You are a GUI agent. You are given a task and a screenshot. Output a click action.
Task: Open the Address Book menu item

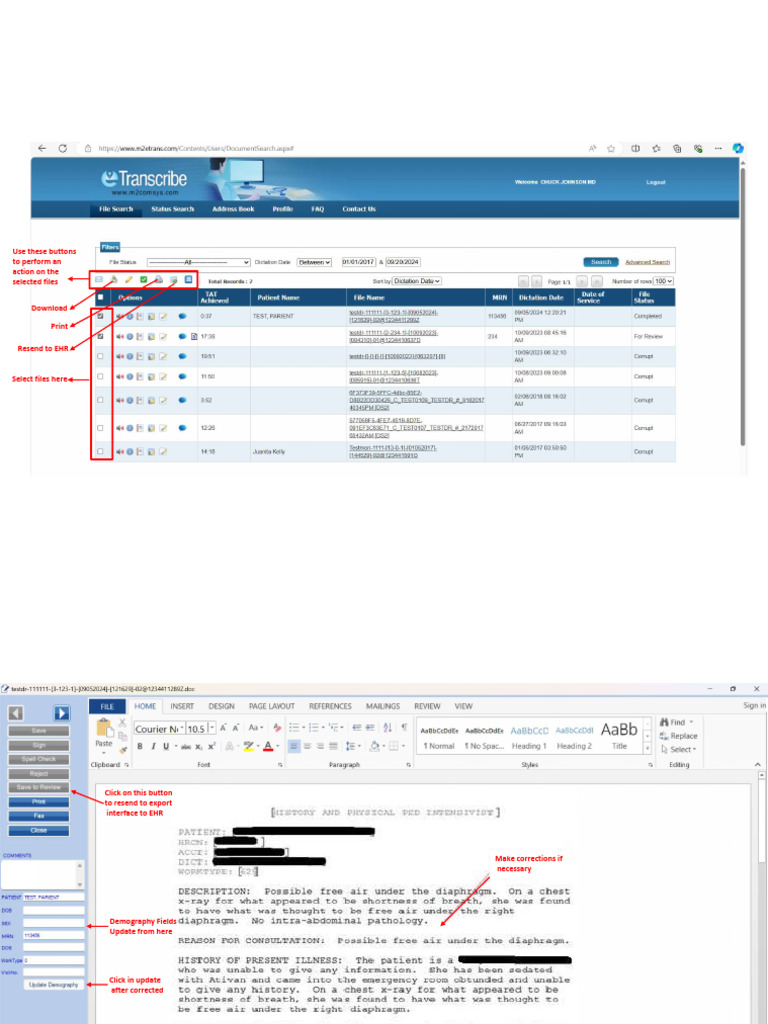[x=233, y=210]
